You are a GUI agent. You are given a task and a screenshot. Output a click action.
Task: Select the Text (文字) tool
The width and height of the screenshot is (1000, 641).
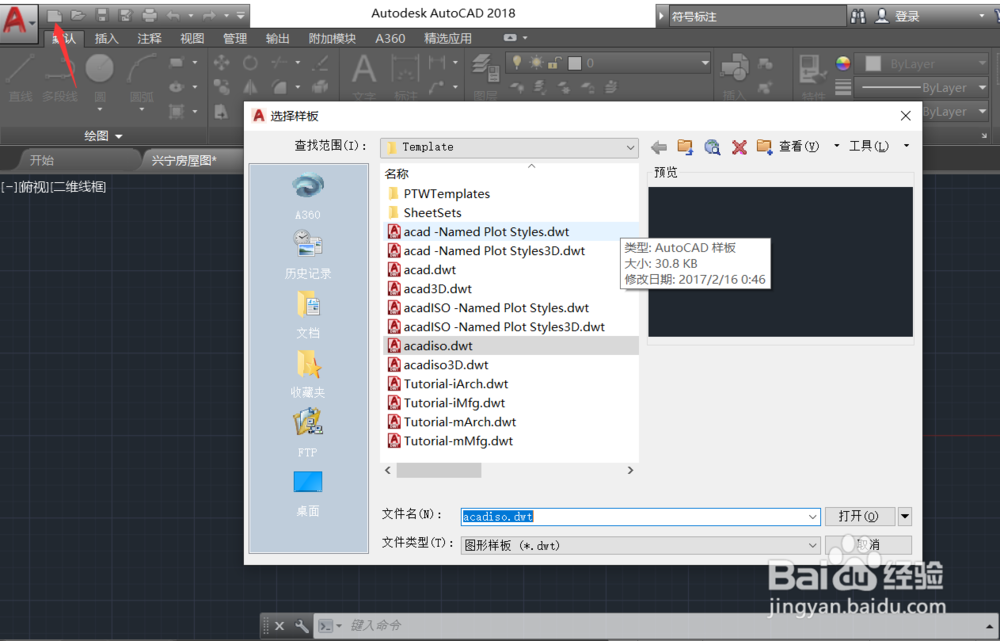pos(364,77)
